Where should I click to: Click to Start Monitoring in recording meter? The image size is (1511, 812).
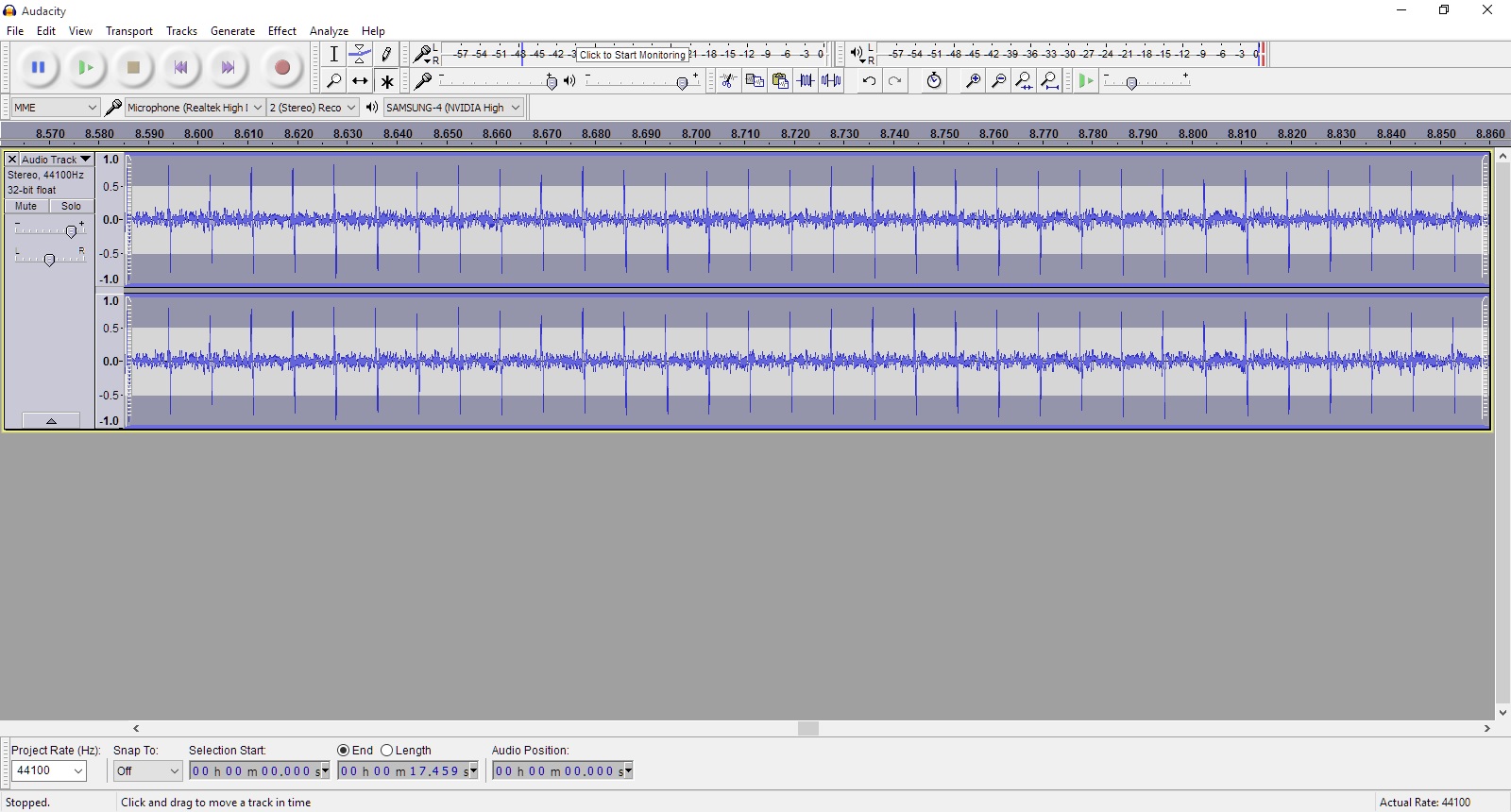pos(632,55)
